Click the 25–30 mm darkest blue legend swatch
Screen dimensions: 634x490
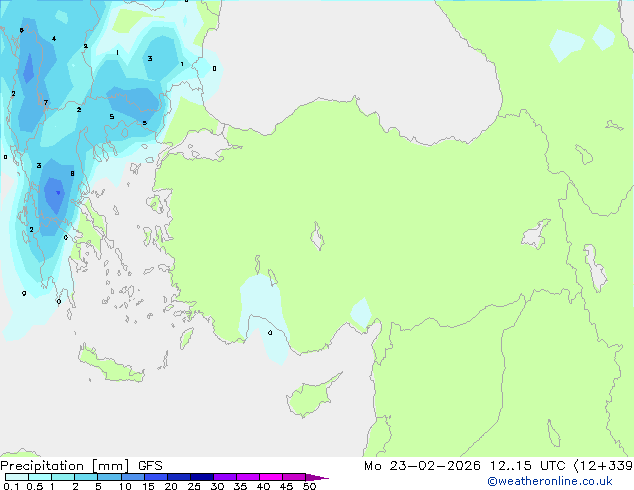[202, 477]
